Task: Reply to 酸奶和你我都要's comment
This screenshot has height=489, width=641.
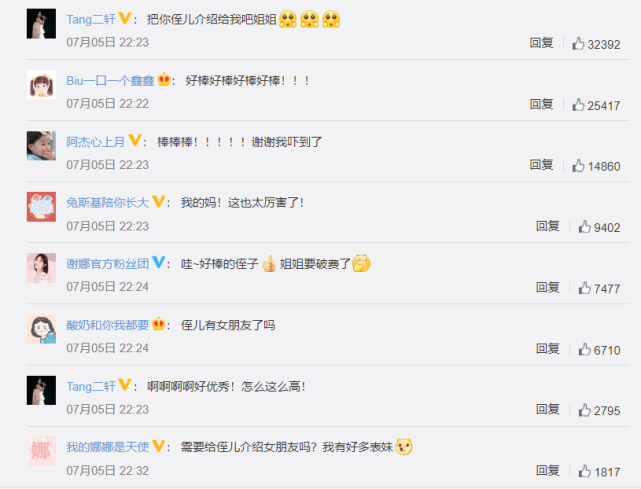Action: [x=548, y=349]
